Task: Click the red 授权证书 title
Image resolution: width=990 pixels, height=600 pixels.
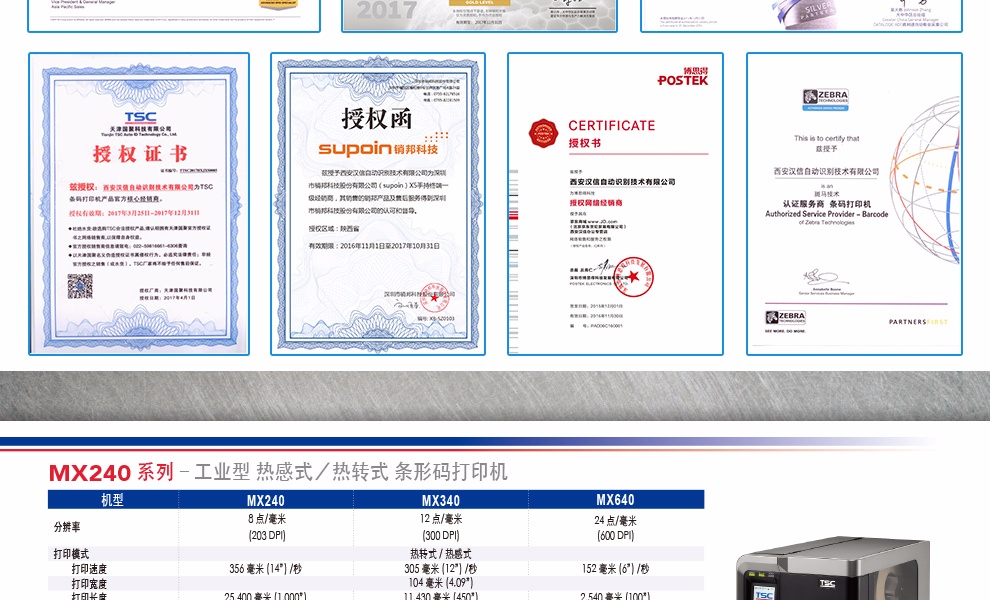Action: tap(140, 153)
